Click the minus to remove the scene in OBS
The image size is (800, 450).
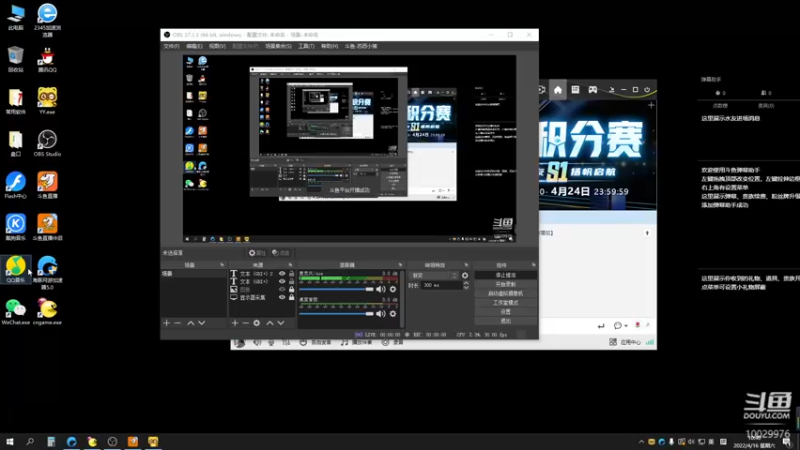pyautogui.click(x=178, y=323)
